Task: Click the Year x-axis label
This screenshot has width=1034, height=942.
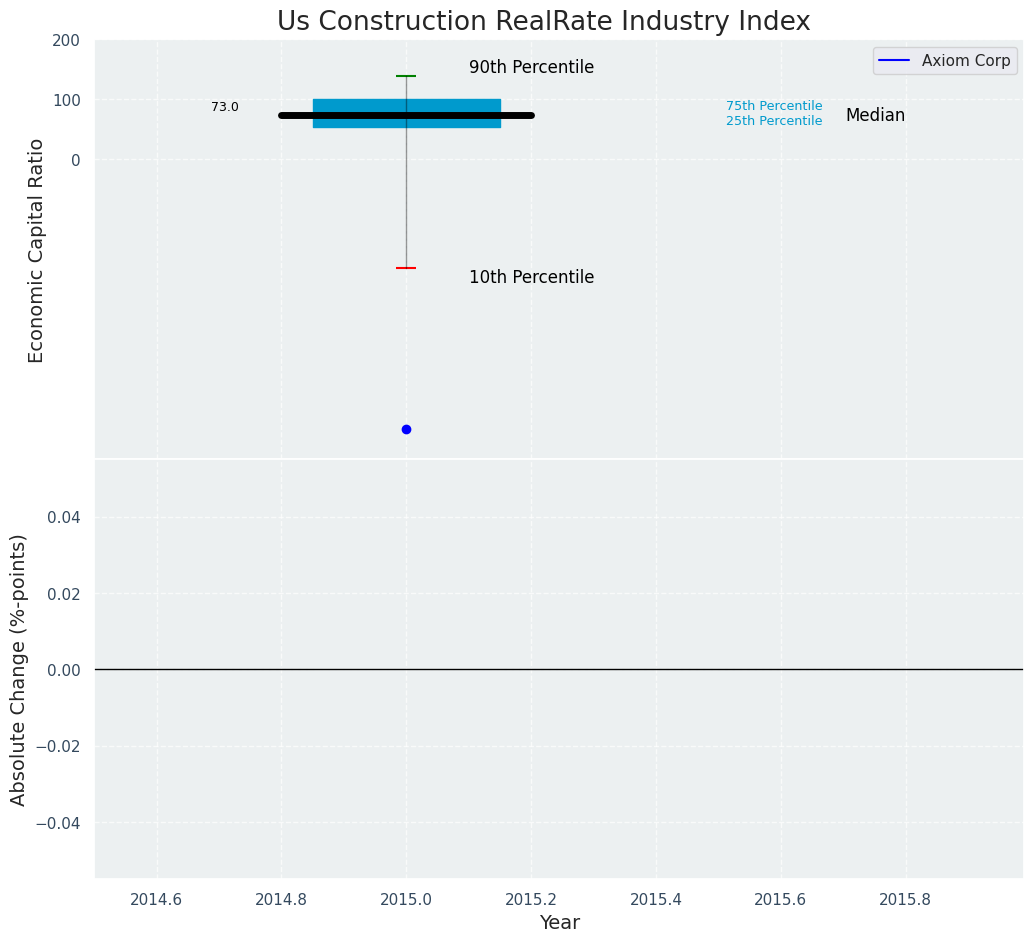Action: (559, 923)
